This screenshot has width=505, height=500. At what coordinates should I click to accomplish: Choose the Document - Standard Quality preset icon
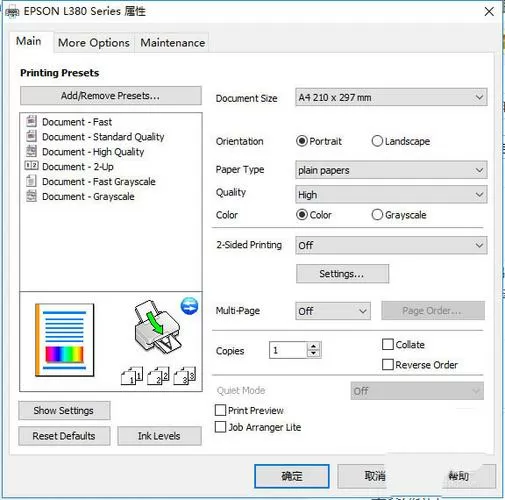[31, 136]
